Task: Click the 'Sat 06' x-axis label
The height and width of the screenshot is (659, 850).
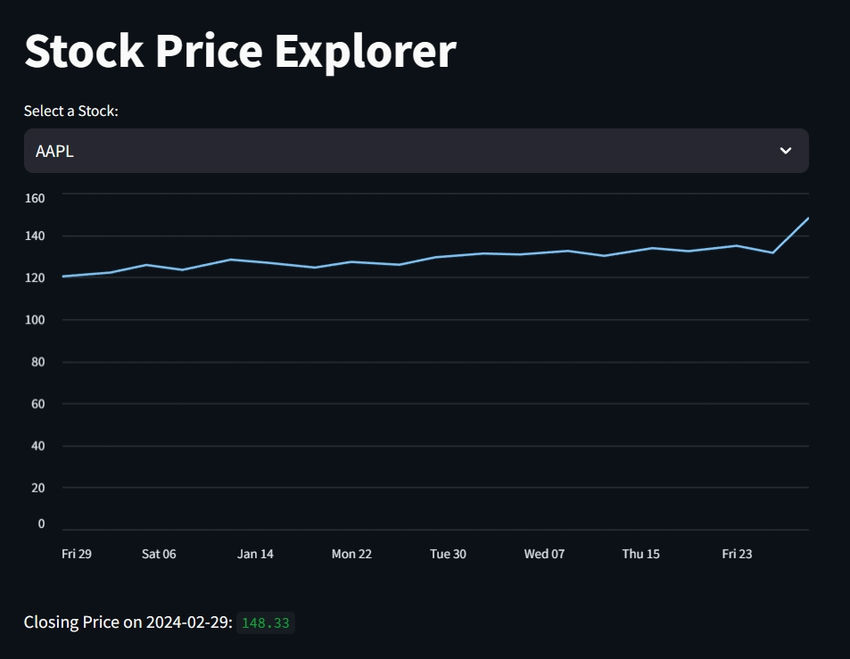Action: pos(158,554)
